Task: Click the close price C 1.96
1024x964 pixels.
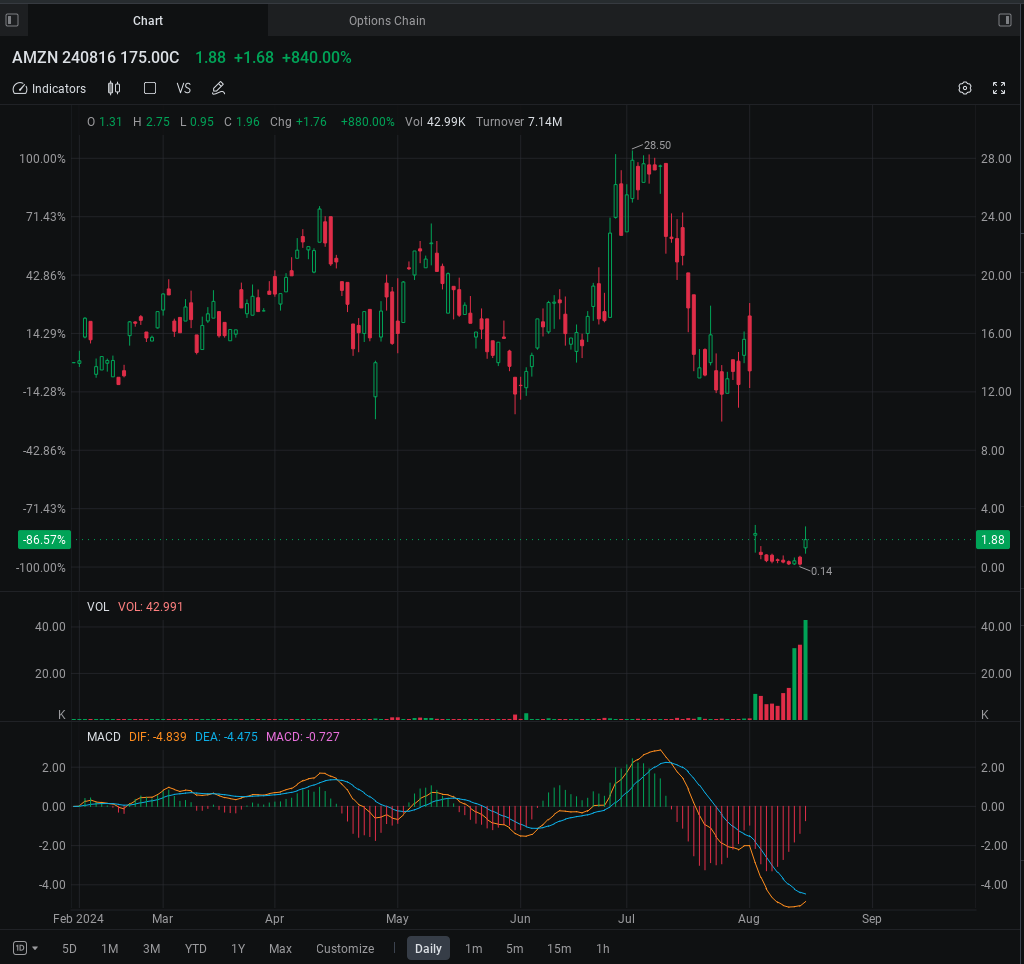Action: click(x=242, y=121)
